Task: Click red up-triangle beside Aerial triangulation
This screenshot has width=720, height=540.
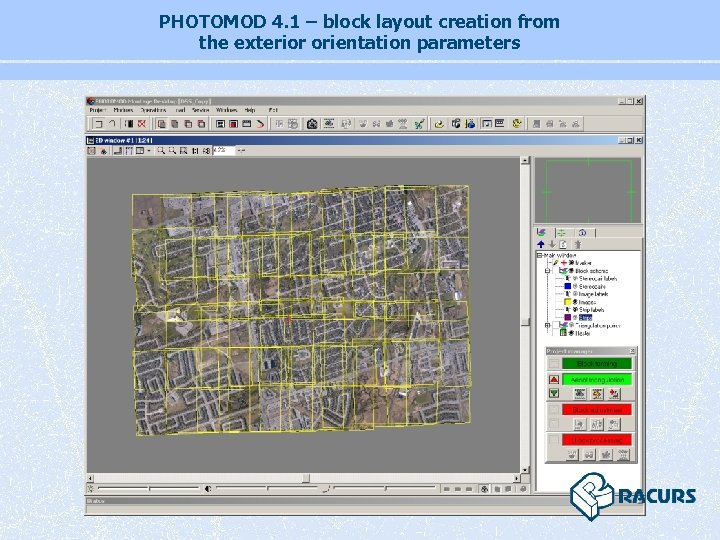Action: tap(554, 380)
